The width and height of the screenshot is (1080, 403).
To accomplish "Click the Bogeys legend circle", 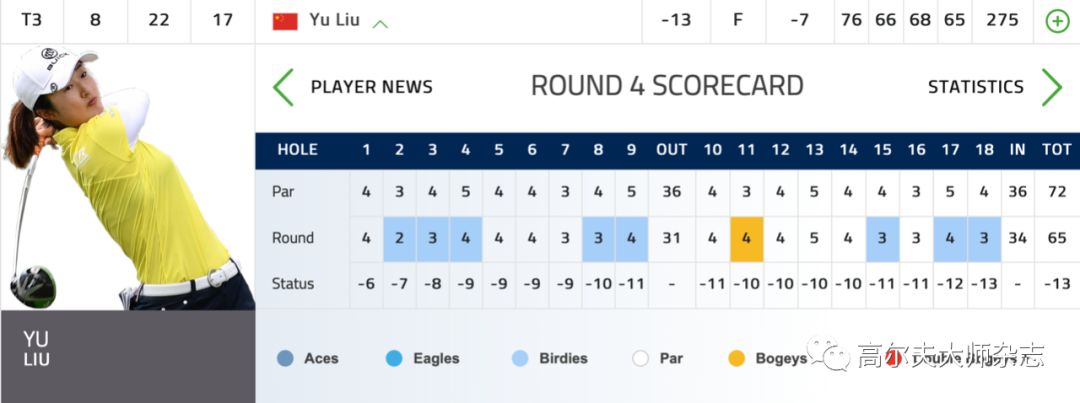I will 736,358.
